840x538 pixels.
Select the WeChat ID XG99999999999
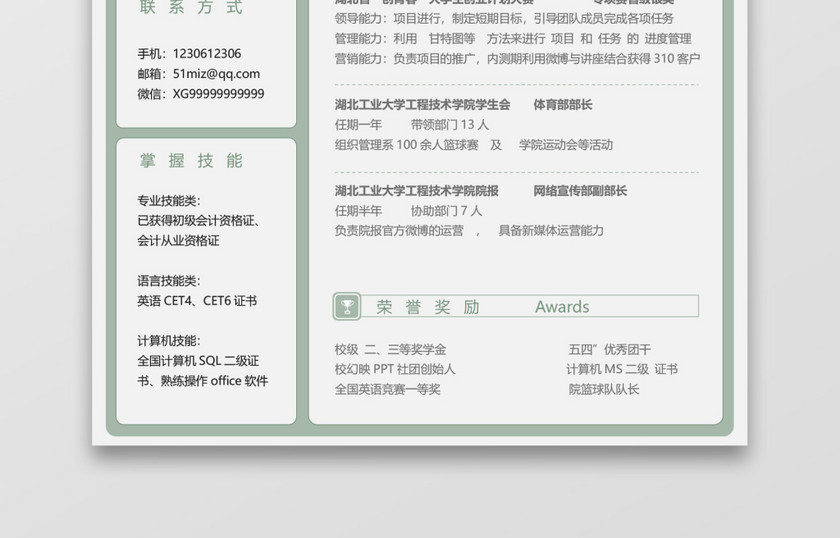[x=219, y=94]
